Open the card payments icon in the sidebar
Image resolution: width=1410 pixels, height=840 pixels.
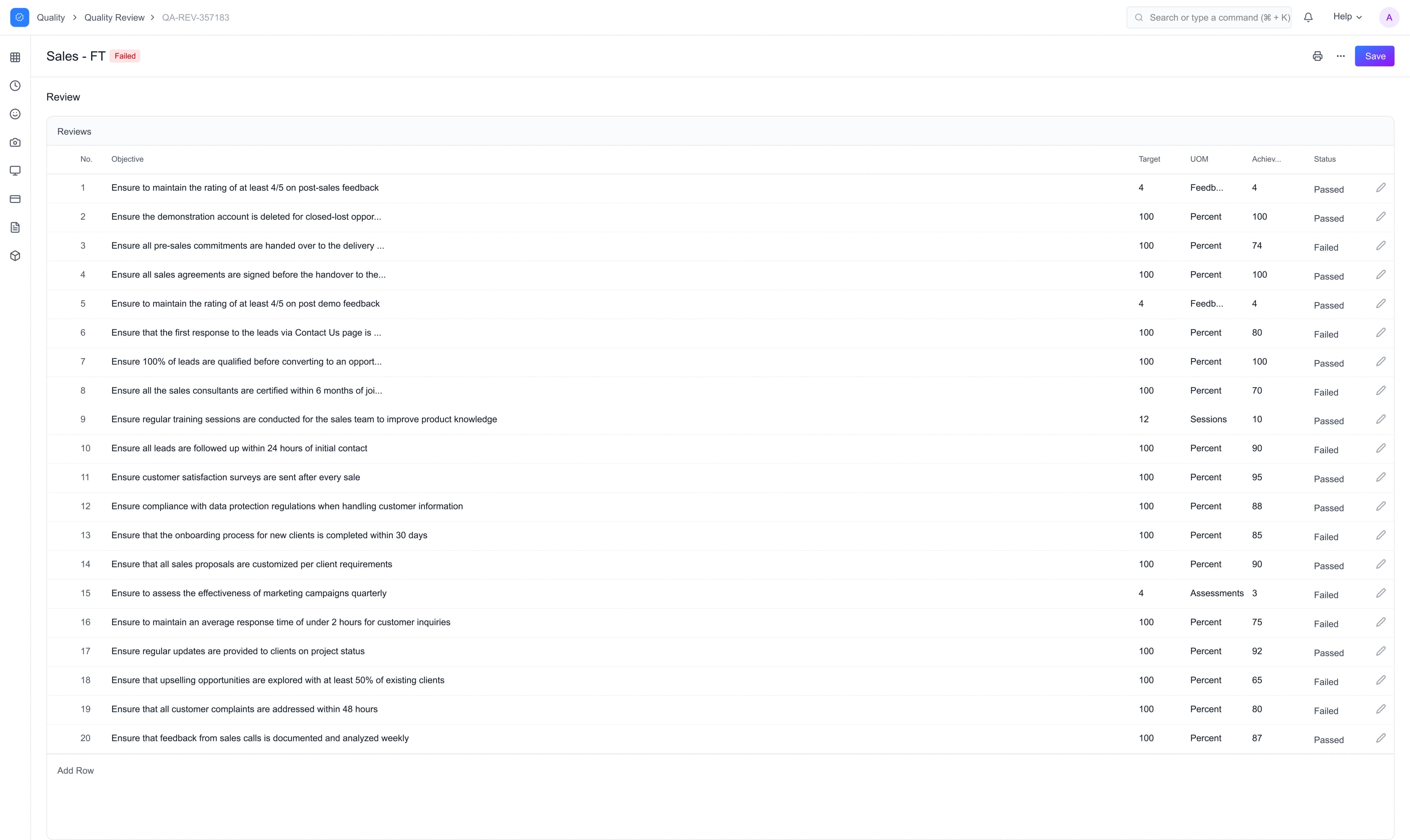[15, 199]
